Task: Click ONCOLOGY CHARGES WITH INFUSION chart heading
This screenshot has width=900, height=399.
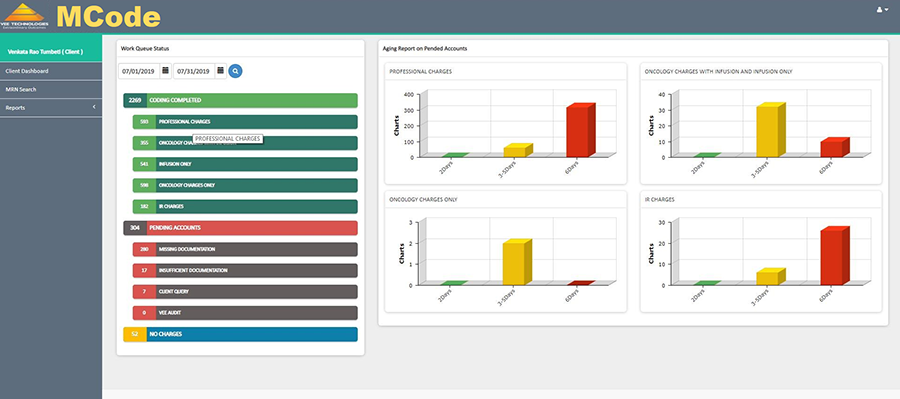Action: point(719,72)
